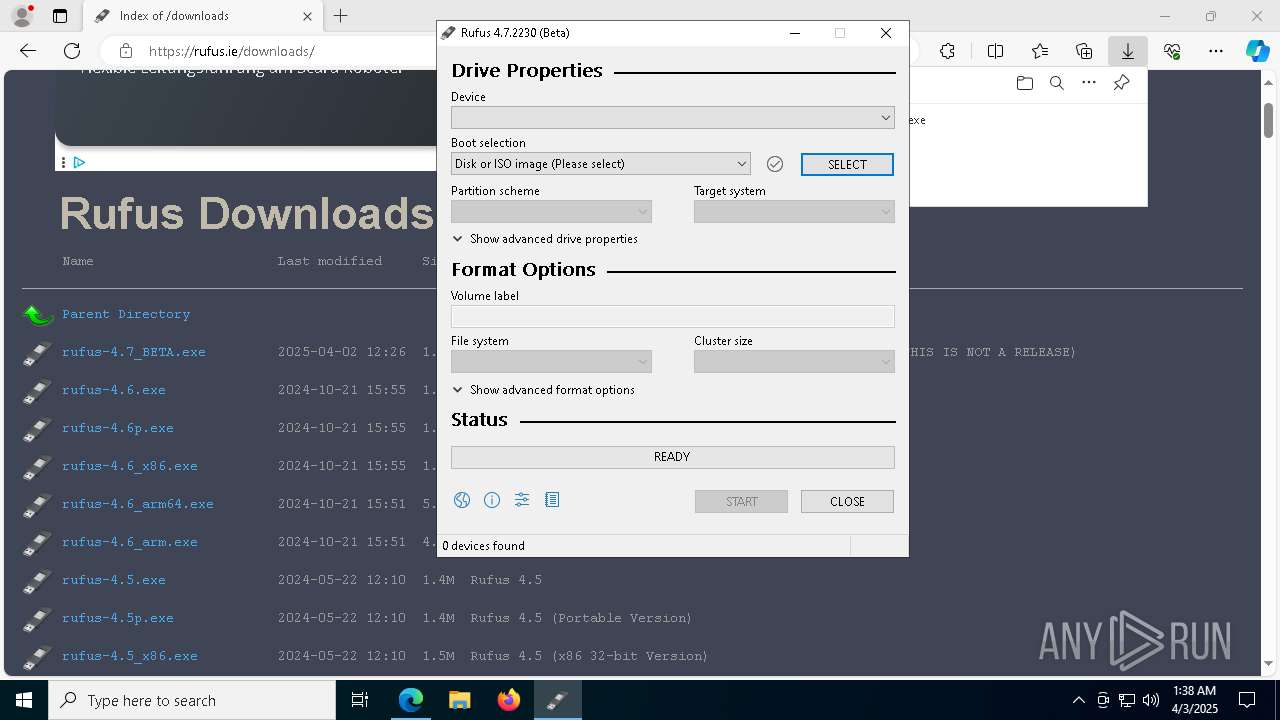This screenshot has height=720, width=1280.
Task: Launch Firefox from taskbar
Action: 509,700
